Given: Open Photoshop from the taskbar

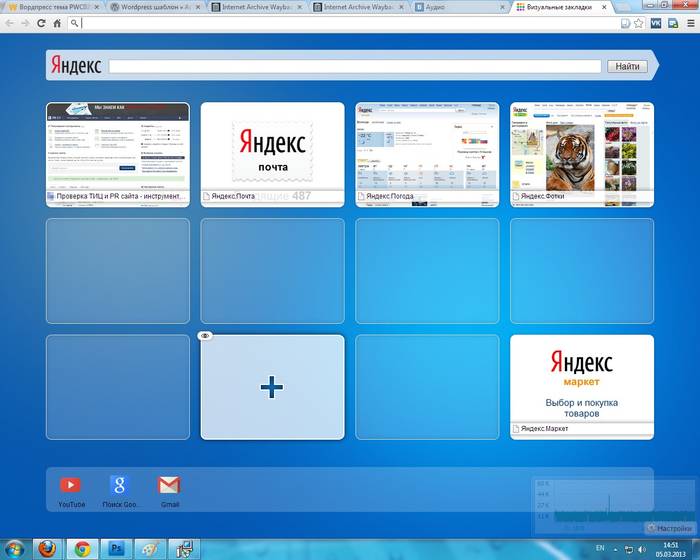Looking at the screenshot, I should [x=116, y=549].
